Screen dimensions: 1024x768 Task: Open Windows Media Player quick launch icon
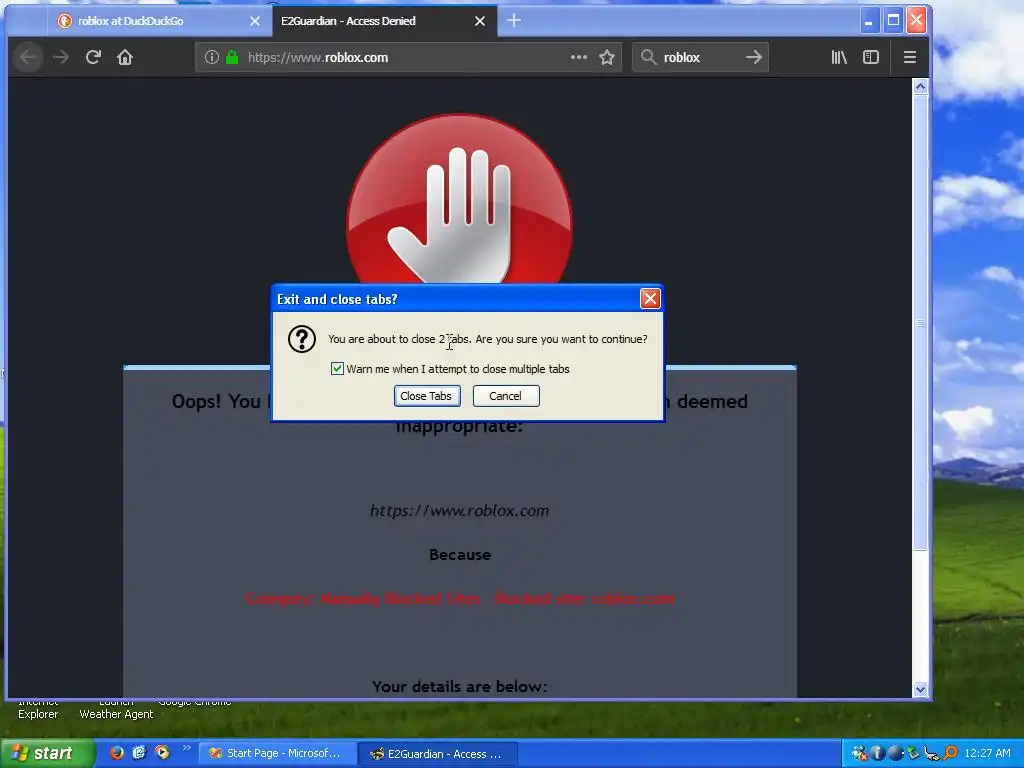[162, 753]
